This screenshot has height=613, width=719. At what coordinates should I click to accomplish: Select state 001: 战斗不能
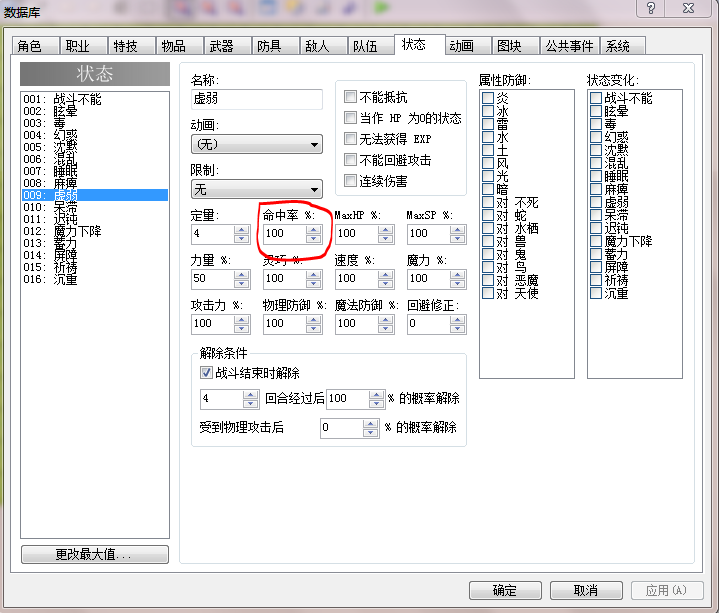(95, 99)
